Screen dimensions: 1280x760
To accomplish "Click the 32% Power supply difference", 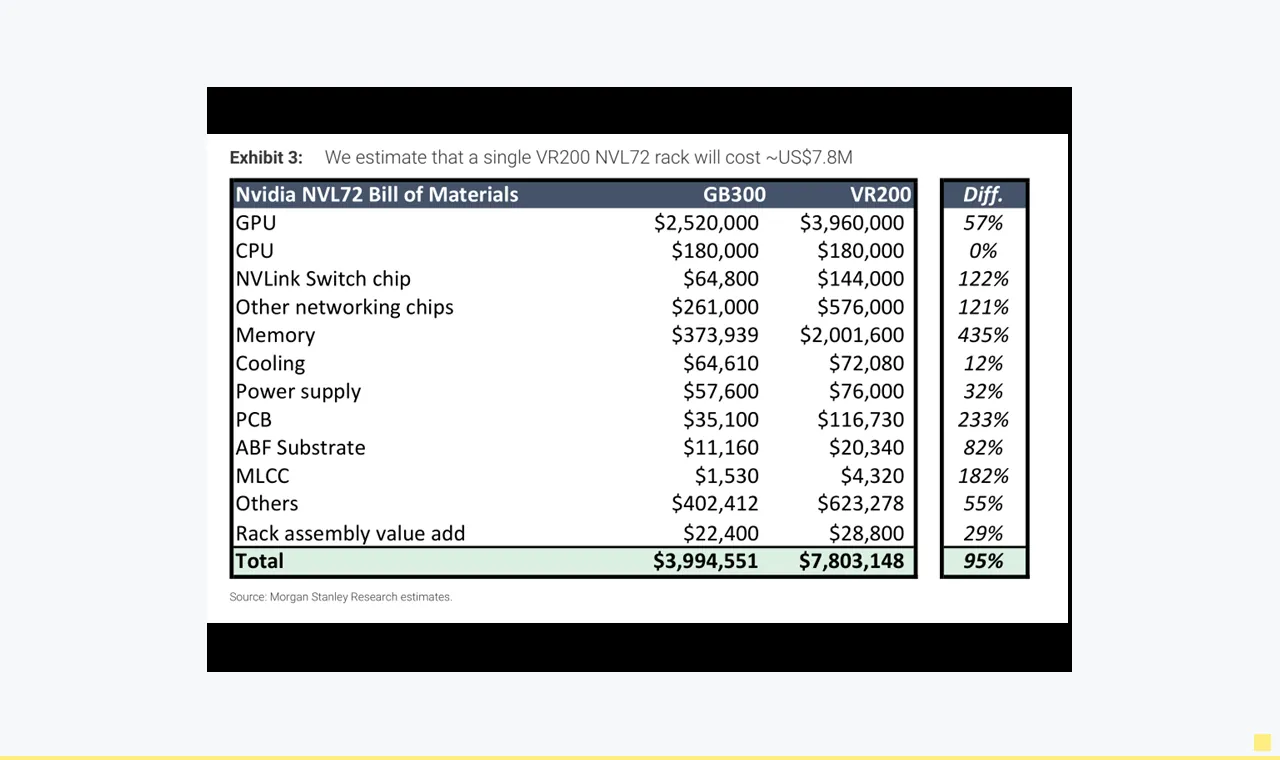I will coord(983,391).
